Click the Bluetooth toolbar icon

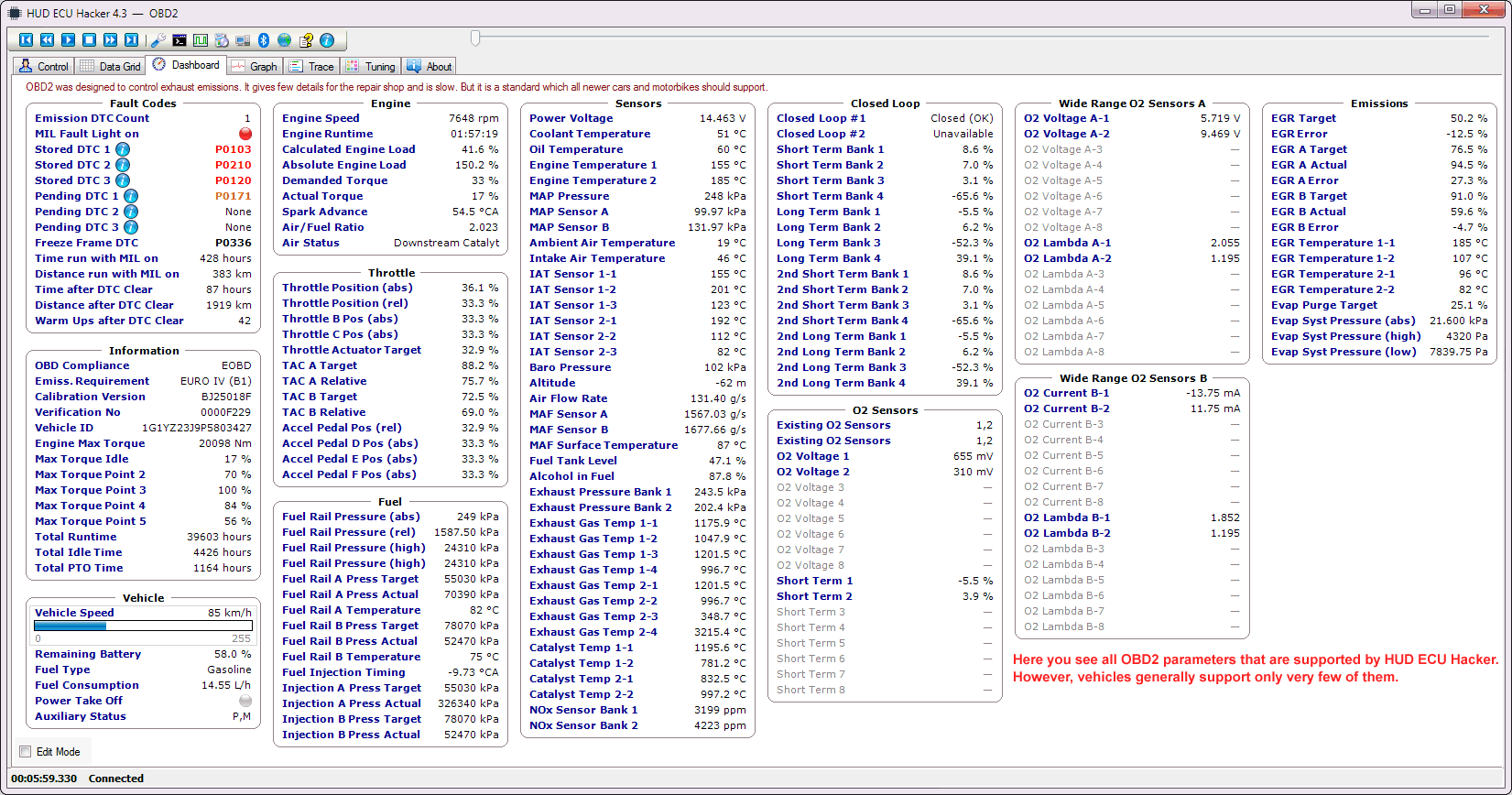[x=264, y=40]
